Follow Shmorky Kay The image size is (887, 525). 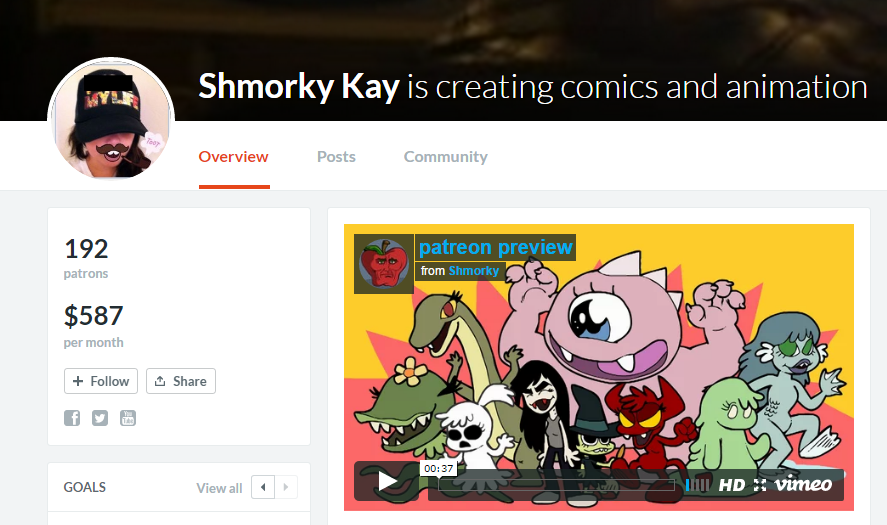101,381
